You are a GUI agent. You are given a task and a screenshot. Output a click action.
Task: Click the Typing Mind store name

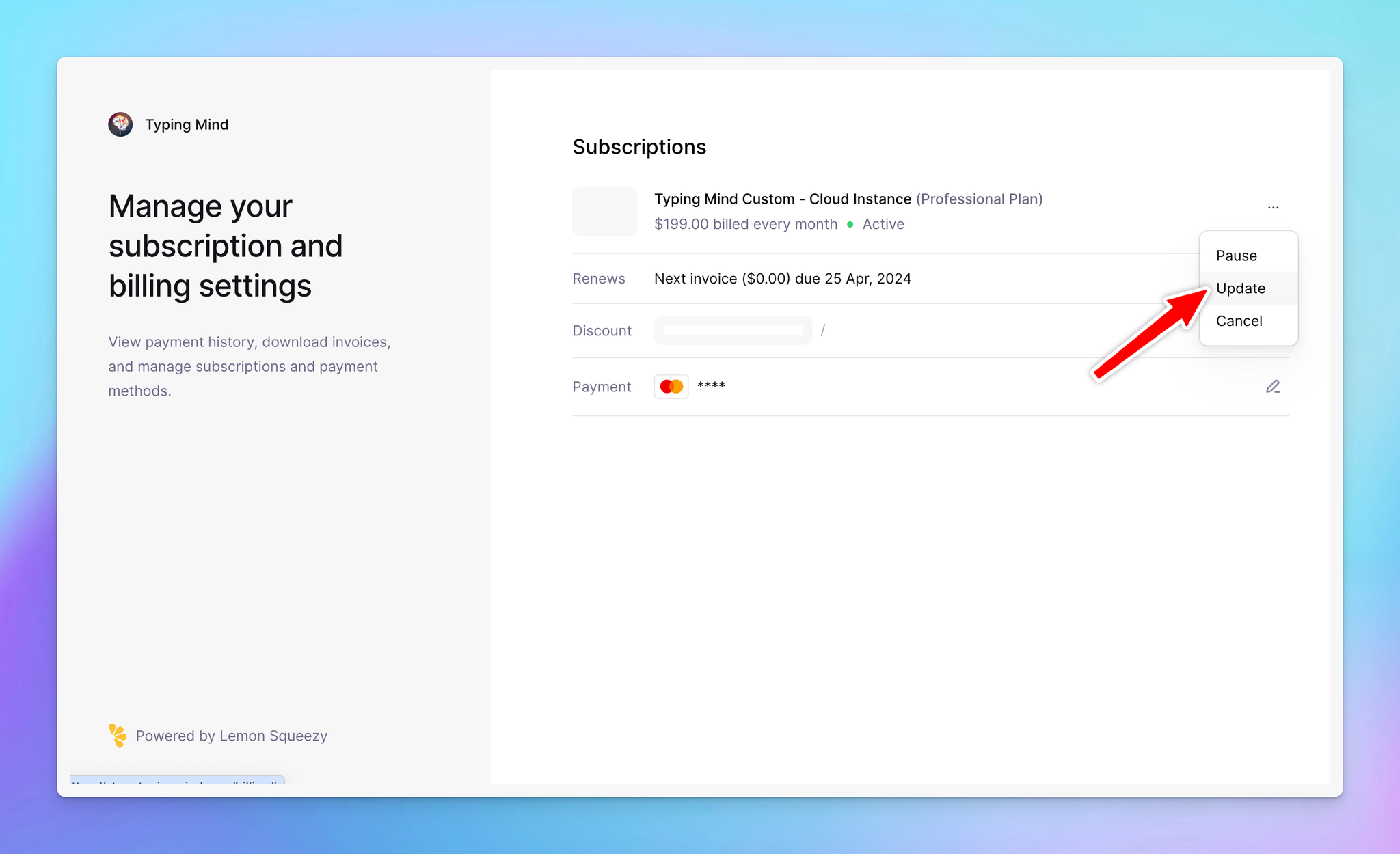point(187,124)
